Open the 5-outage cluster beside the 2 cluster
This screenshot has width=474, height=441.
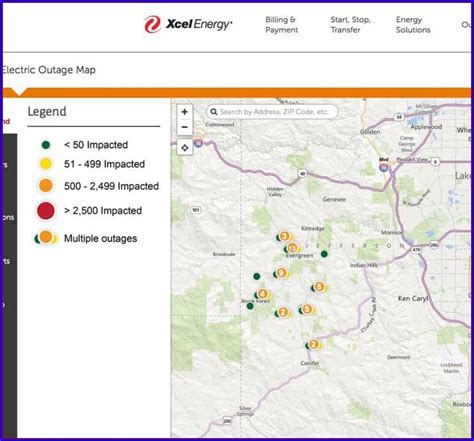coord(307,309)
